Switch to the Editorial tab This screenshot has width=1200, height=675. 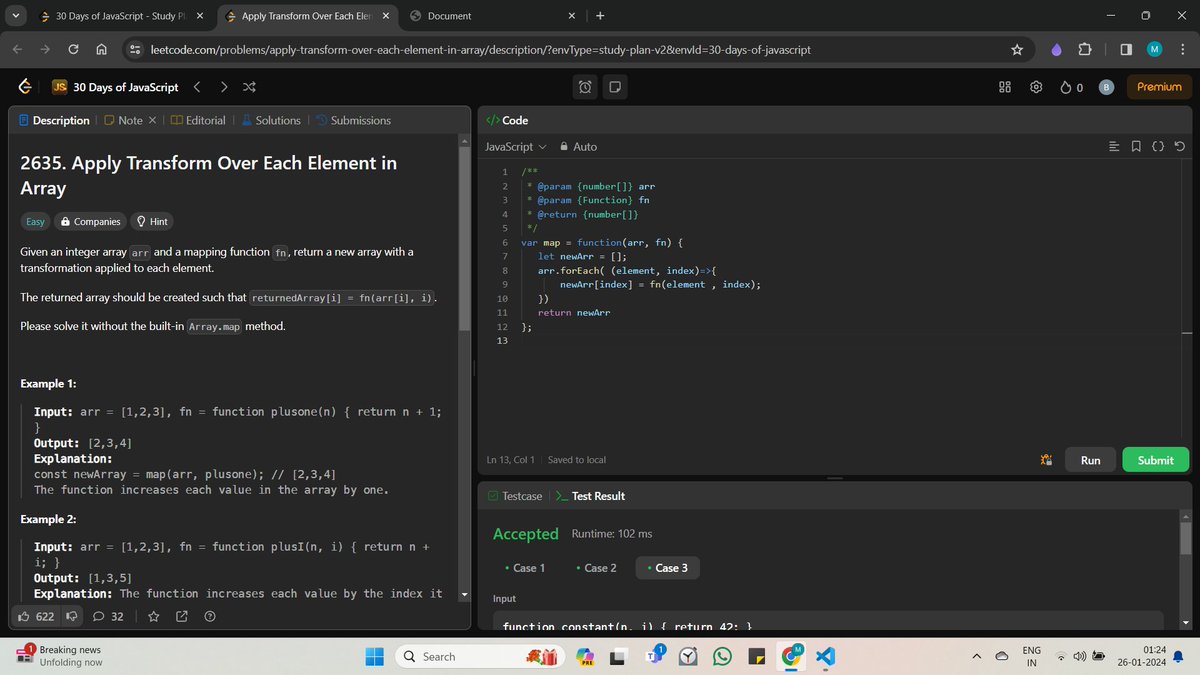[x=206, y=120]
